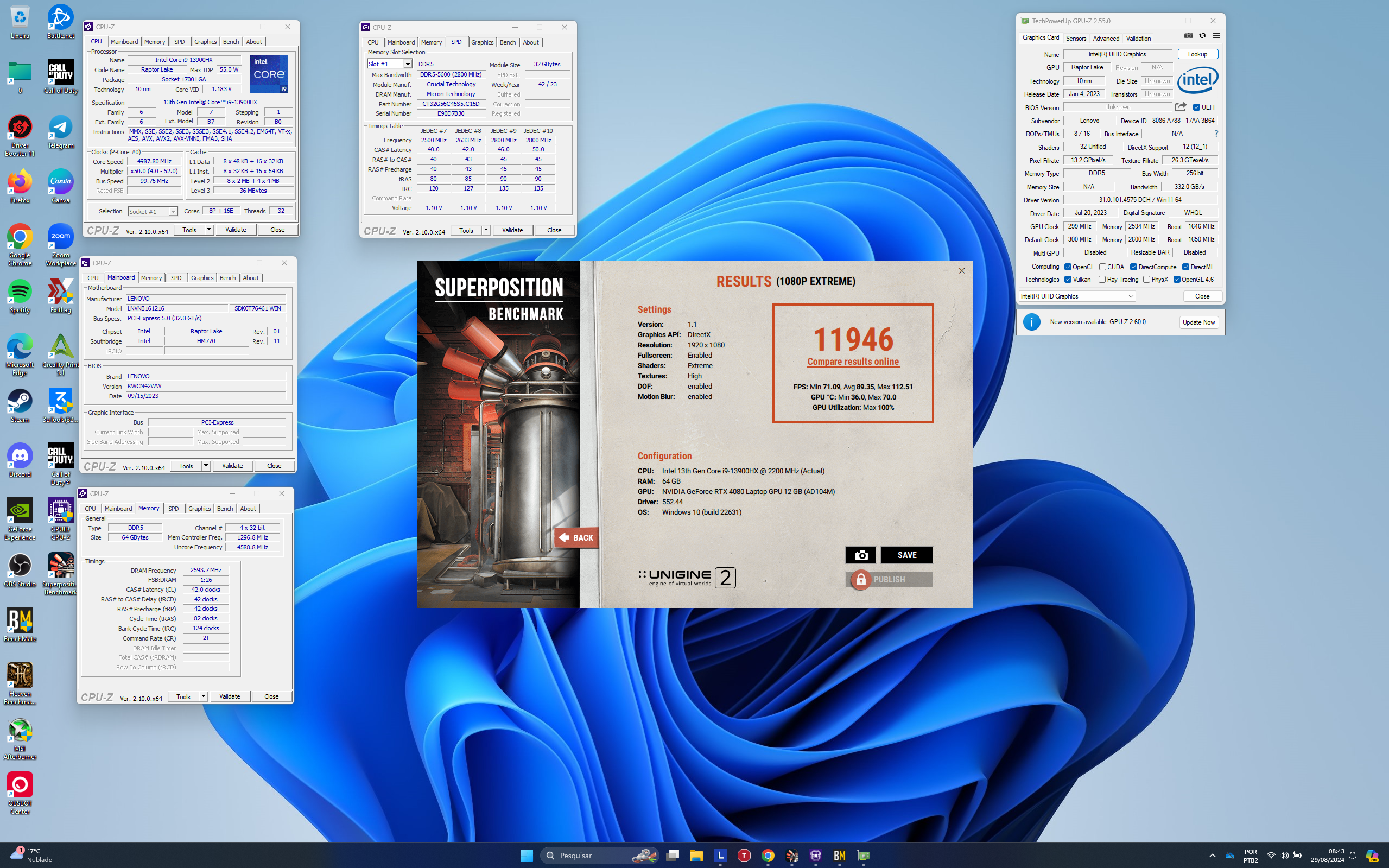Open MSI Afterburner desktop icon

20,739
